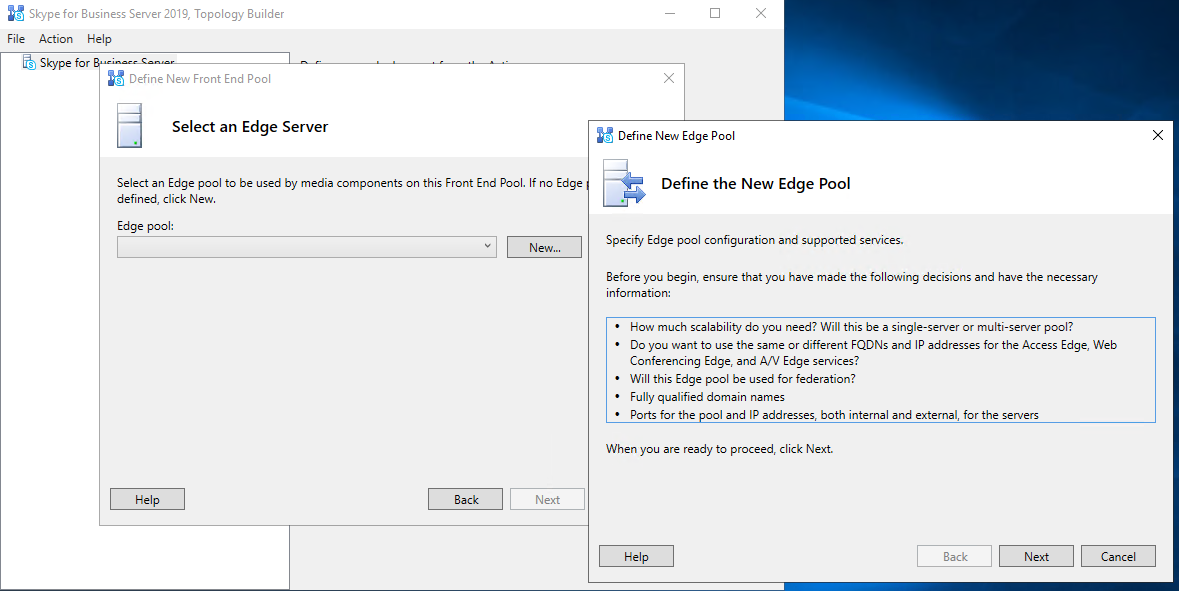The width and height of the screenshot is (1179, 591).
Task: Click Next in the Define New Edge Pool dialog
Action: pos(1036,557)
